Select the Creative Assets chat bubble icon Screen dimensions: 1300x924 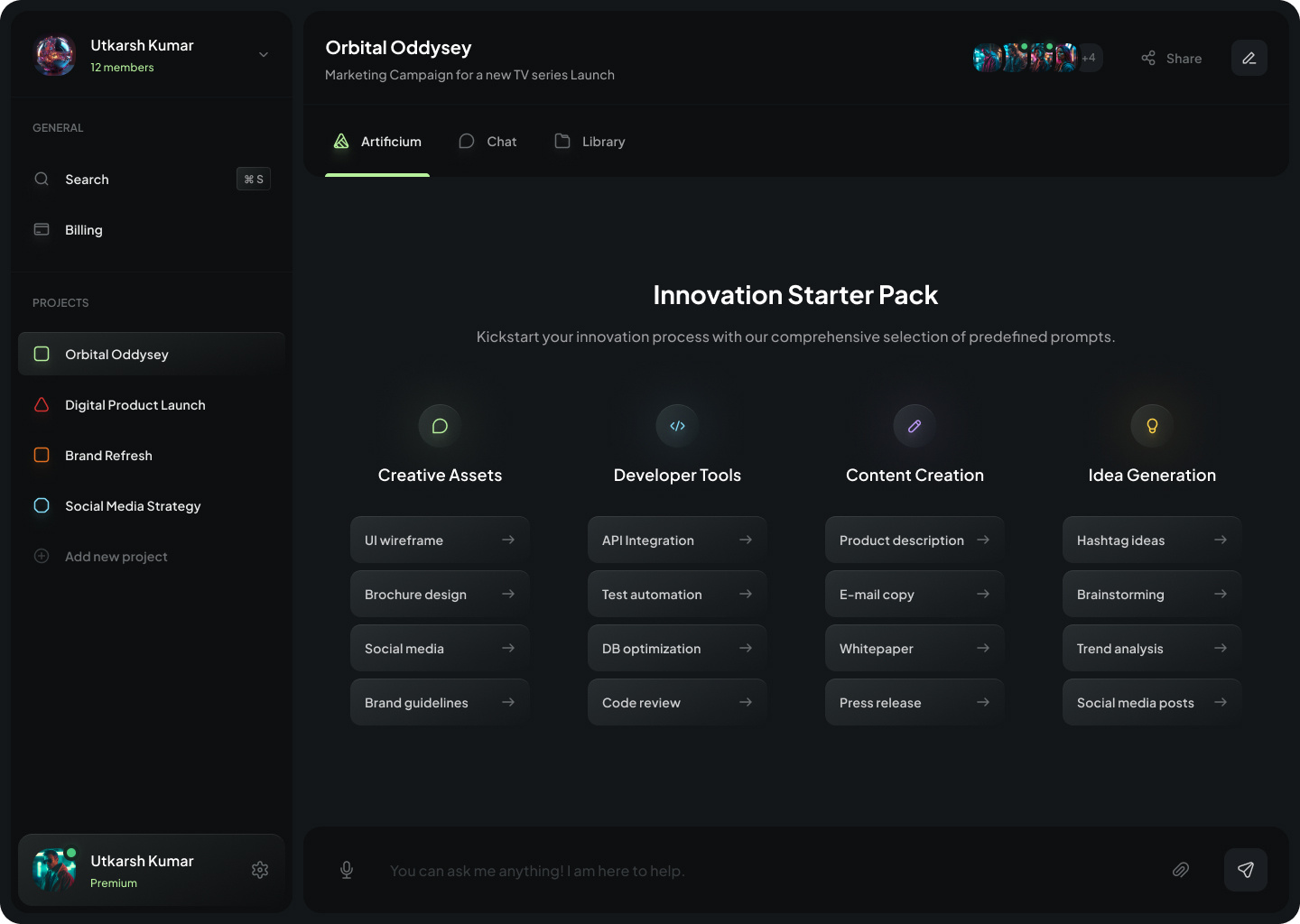pos(440,426)
